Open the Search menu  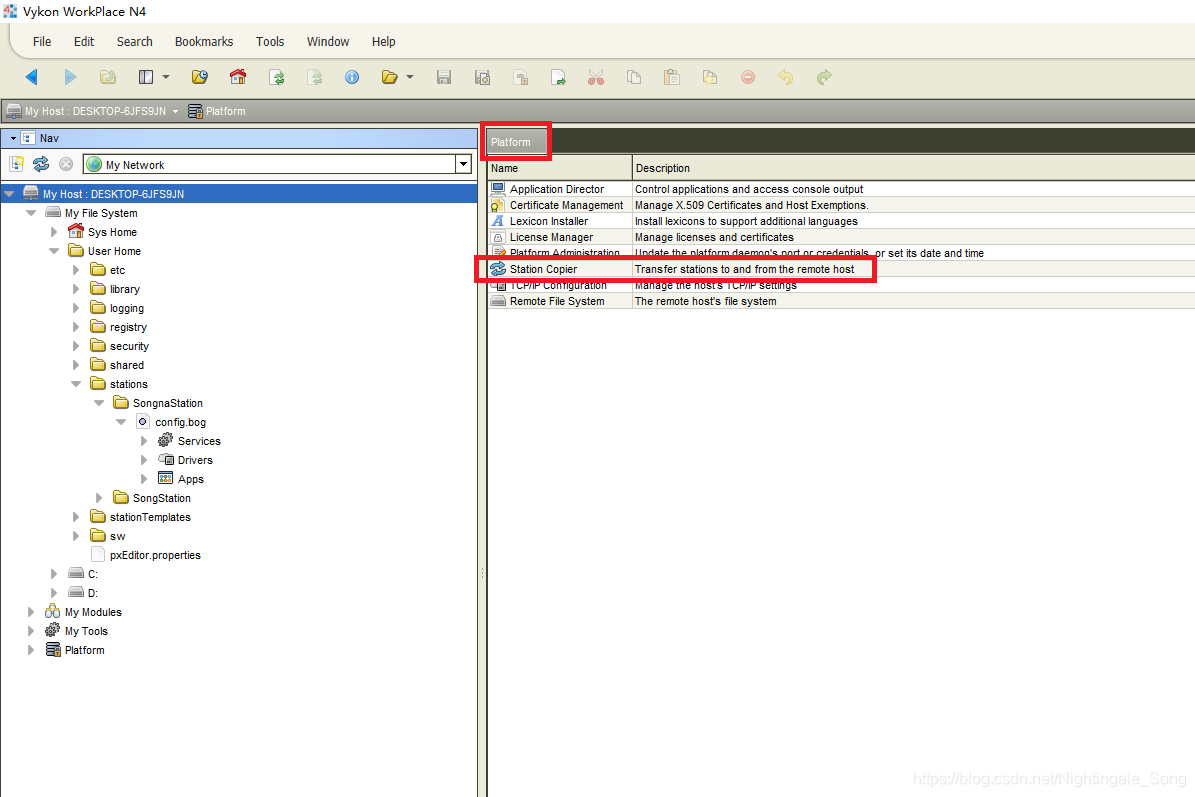(x=134, y=42)
